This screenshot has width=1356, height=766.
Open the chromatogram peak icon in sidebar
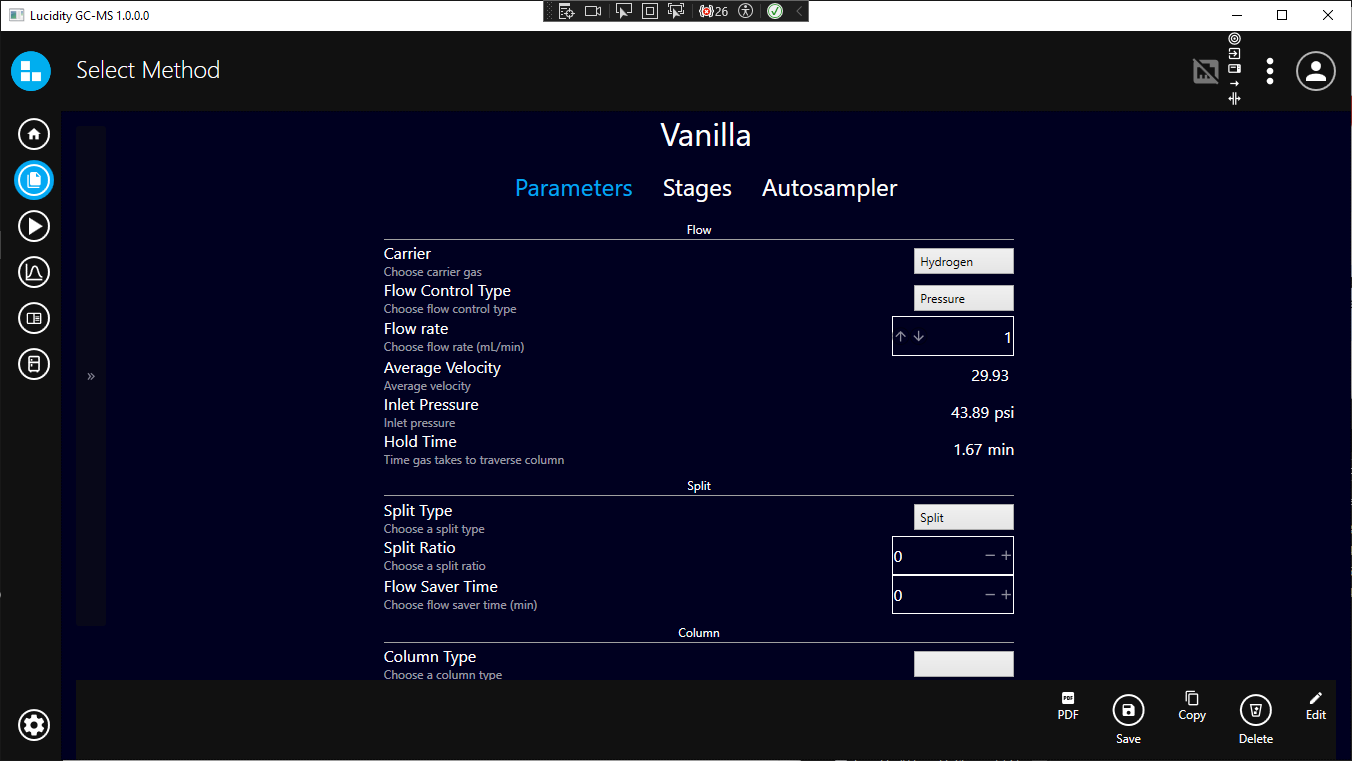click(34, 272)
